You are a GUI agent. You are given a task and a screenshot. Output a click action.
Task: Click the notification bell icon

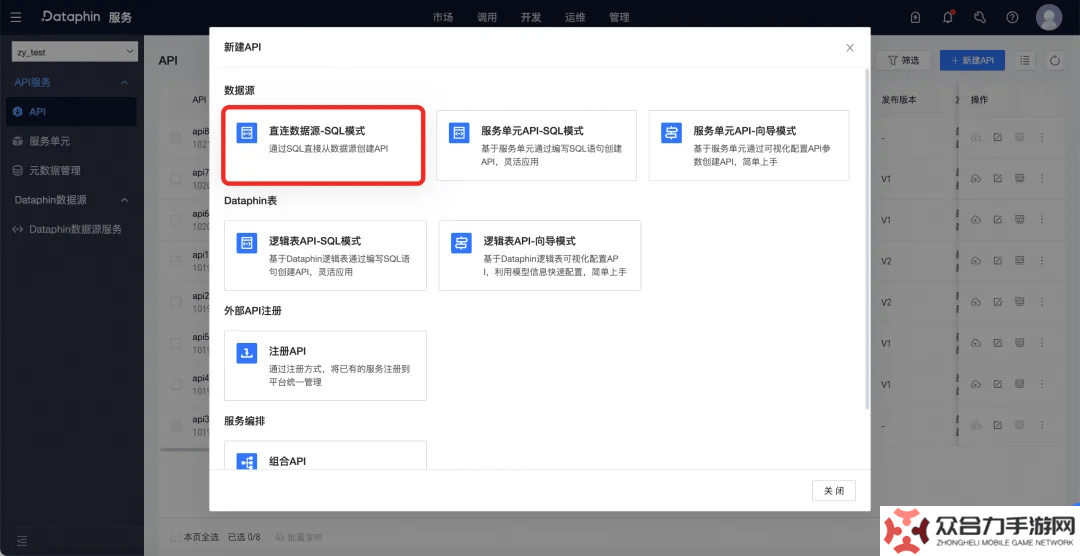pyautogui.click(x=948, y=17)
